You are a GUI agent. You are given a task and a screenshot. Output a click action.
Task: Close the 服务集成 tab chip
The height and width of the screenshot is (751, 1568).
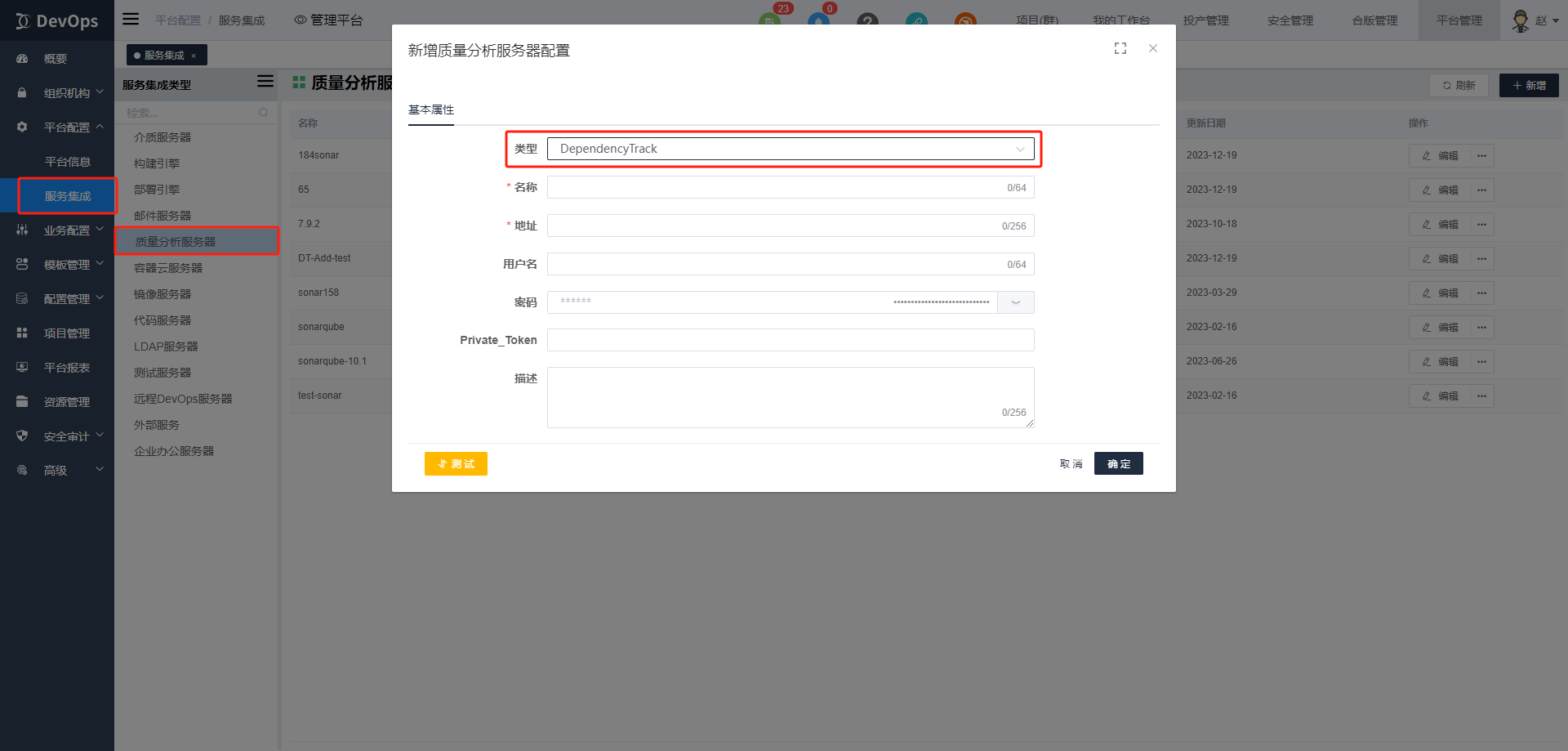click(194, 56)
